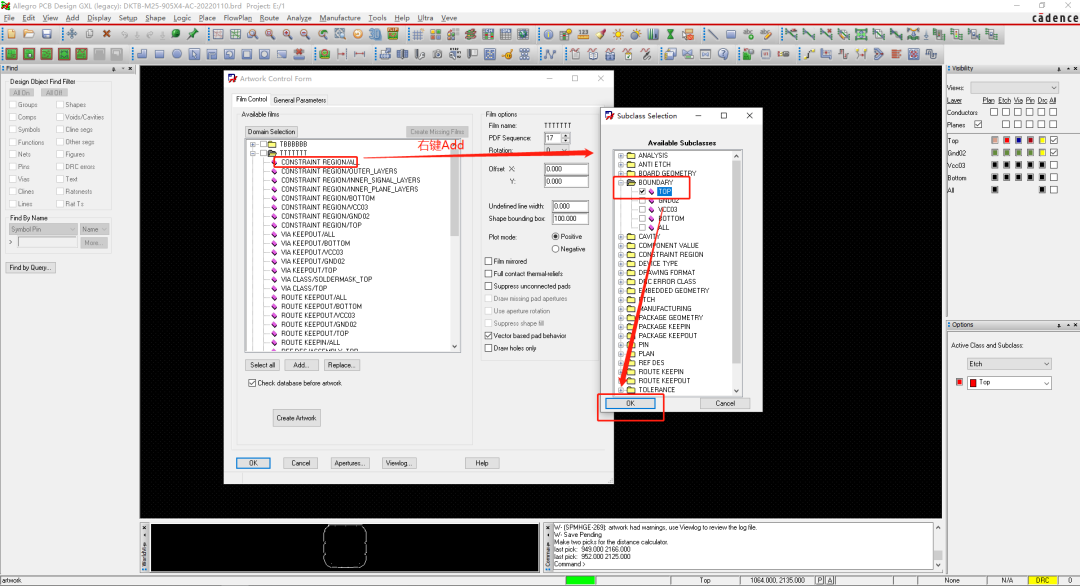Screen dimensions: 1080x586
Task: Select the Add Line tool icon
Action: (713, 34)
